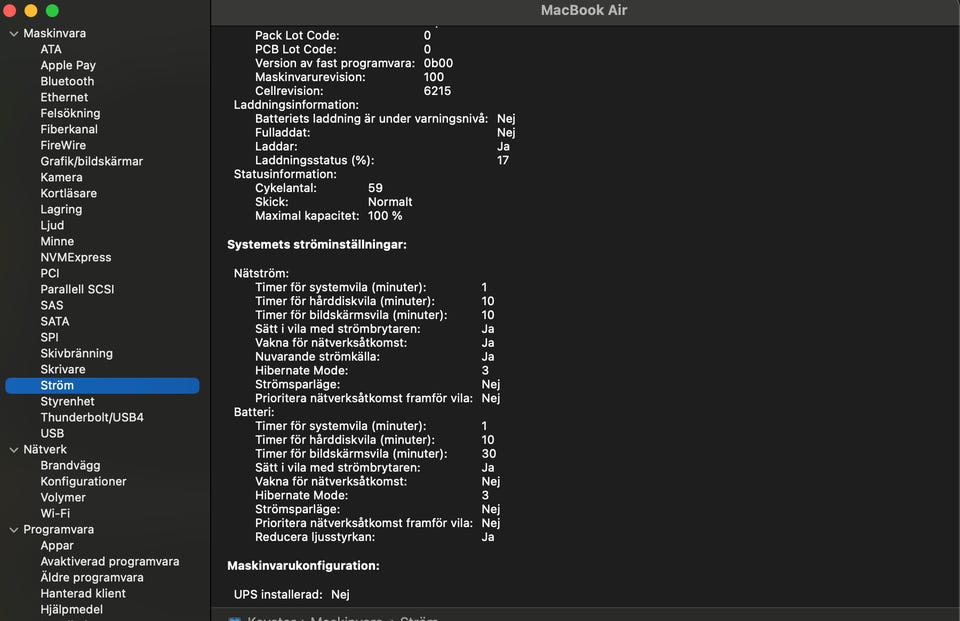The height and width of the screenshot is (621, 960).
Task: Click the UPS installerad label
Action: tap(278, 594)
